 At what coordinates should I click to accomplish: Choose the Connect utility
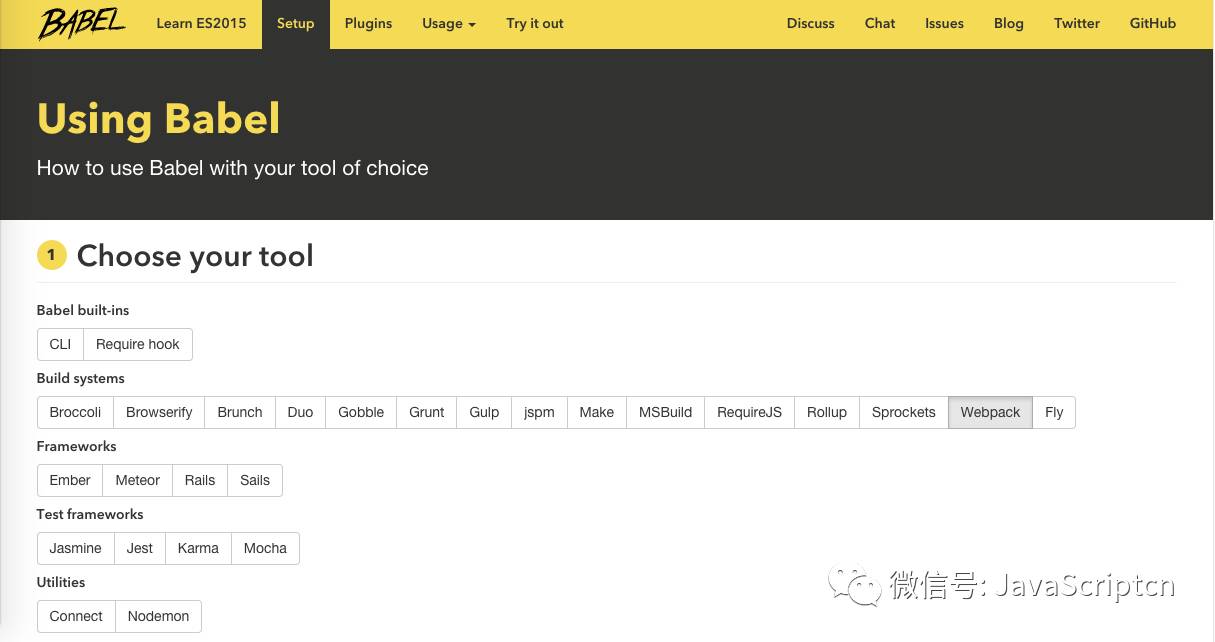pos(76,616)
